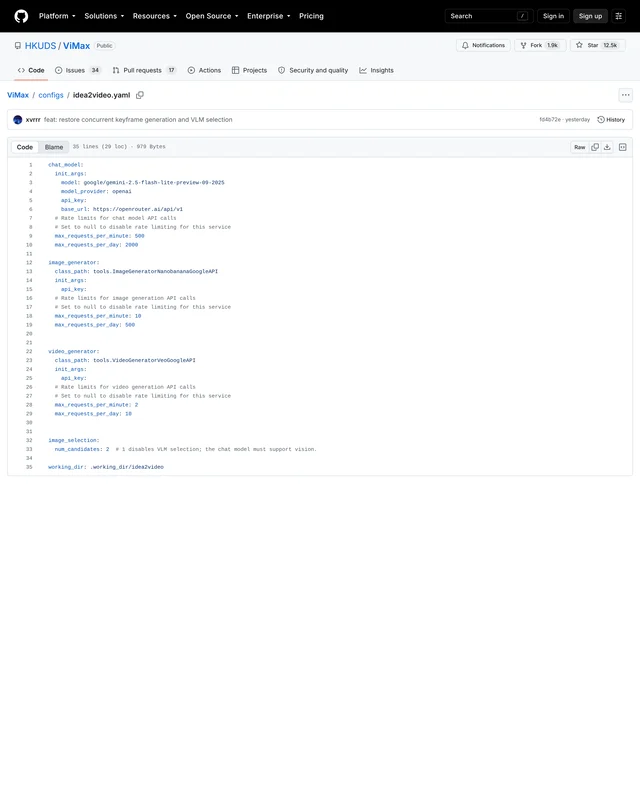Open the GitHub homepage logo
The image size is (640, 800).
[21, 16]
